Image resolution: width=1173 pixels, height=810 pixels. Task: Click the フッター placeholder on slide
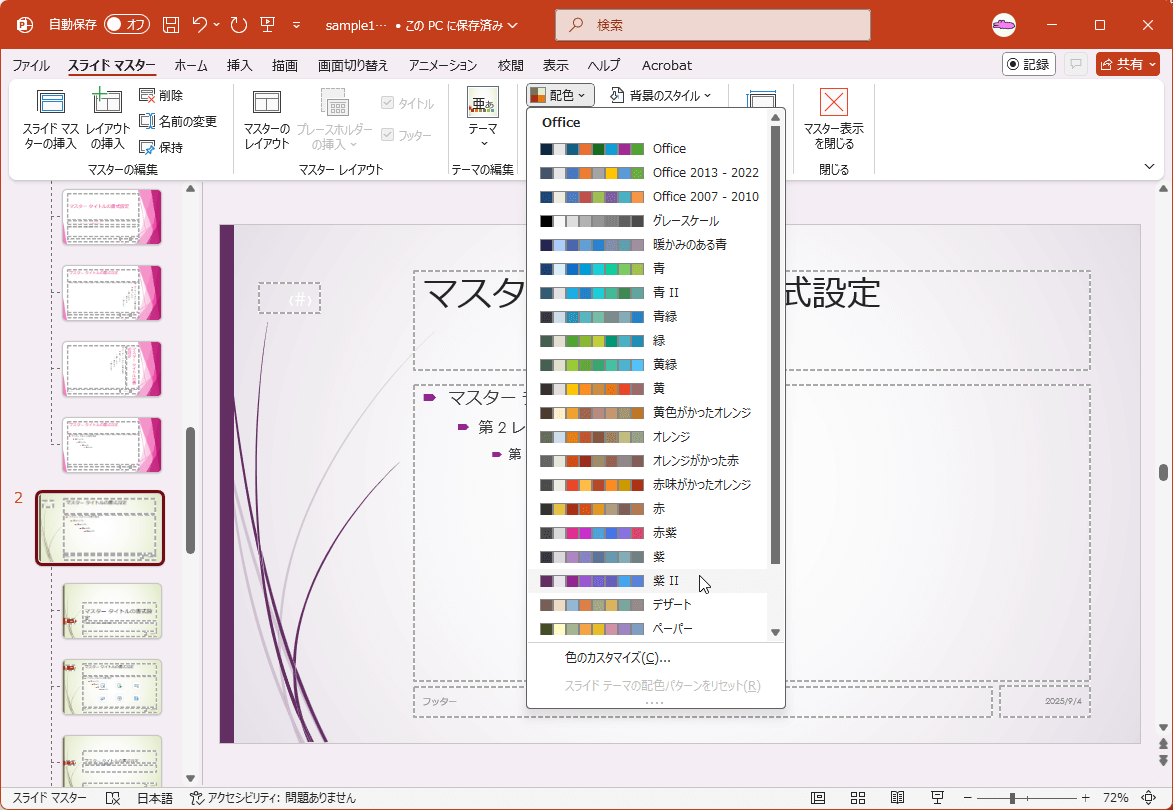coord(702,702)
